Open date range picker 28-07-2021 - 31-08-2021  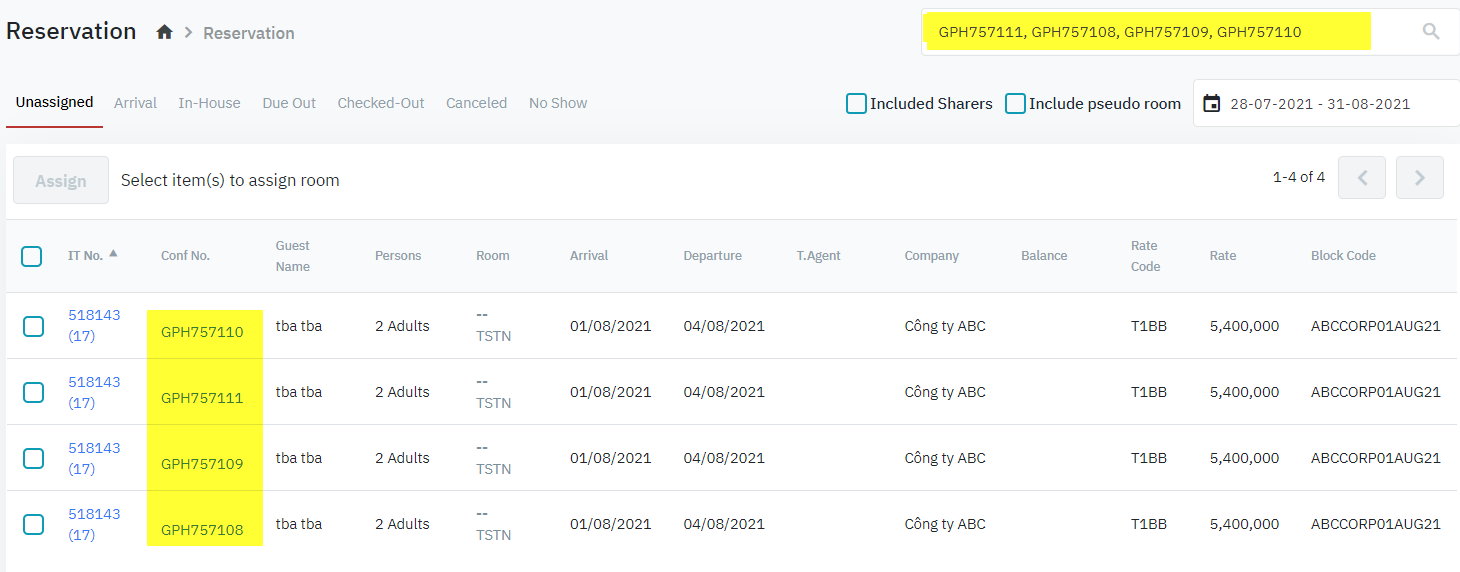point(1319,104)
